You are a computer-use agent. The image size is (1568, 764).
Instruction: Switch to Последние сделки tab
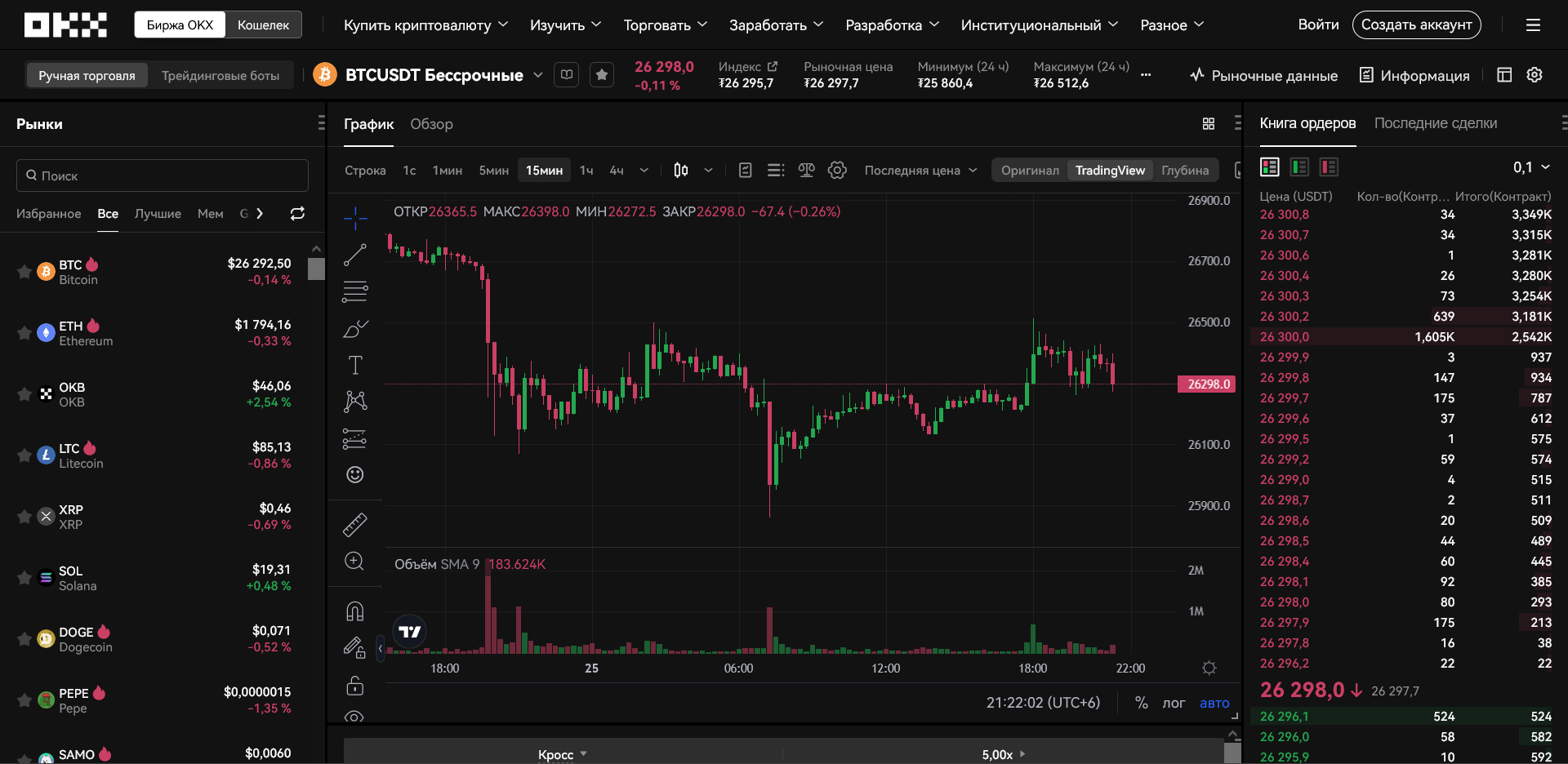(x=1436, y=123)
